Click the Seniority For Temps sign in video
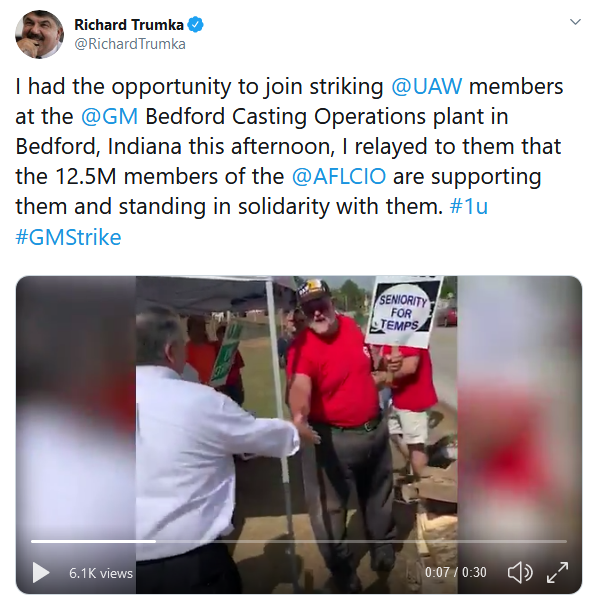Screen dimensions: 598x608 click(x=403, y=311)
